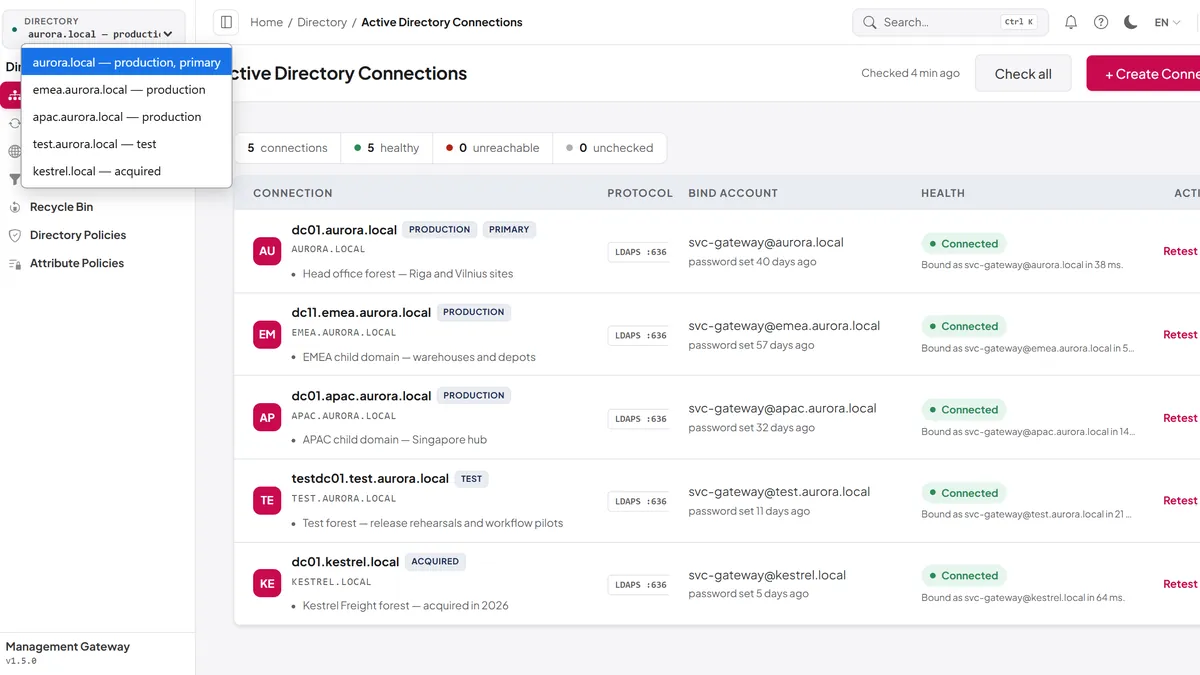Retest the dc01.aurora.local connection
The image size is (1200, 675).
(x=1180, y=251)
